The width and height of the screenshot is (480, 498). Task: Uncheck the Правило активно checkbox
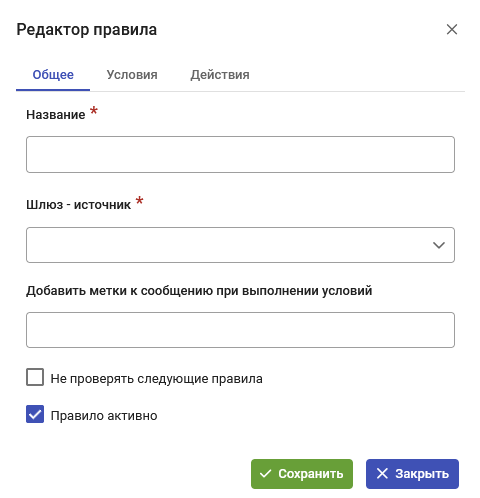(x=35, y=414)
